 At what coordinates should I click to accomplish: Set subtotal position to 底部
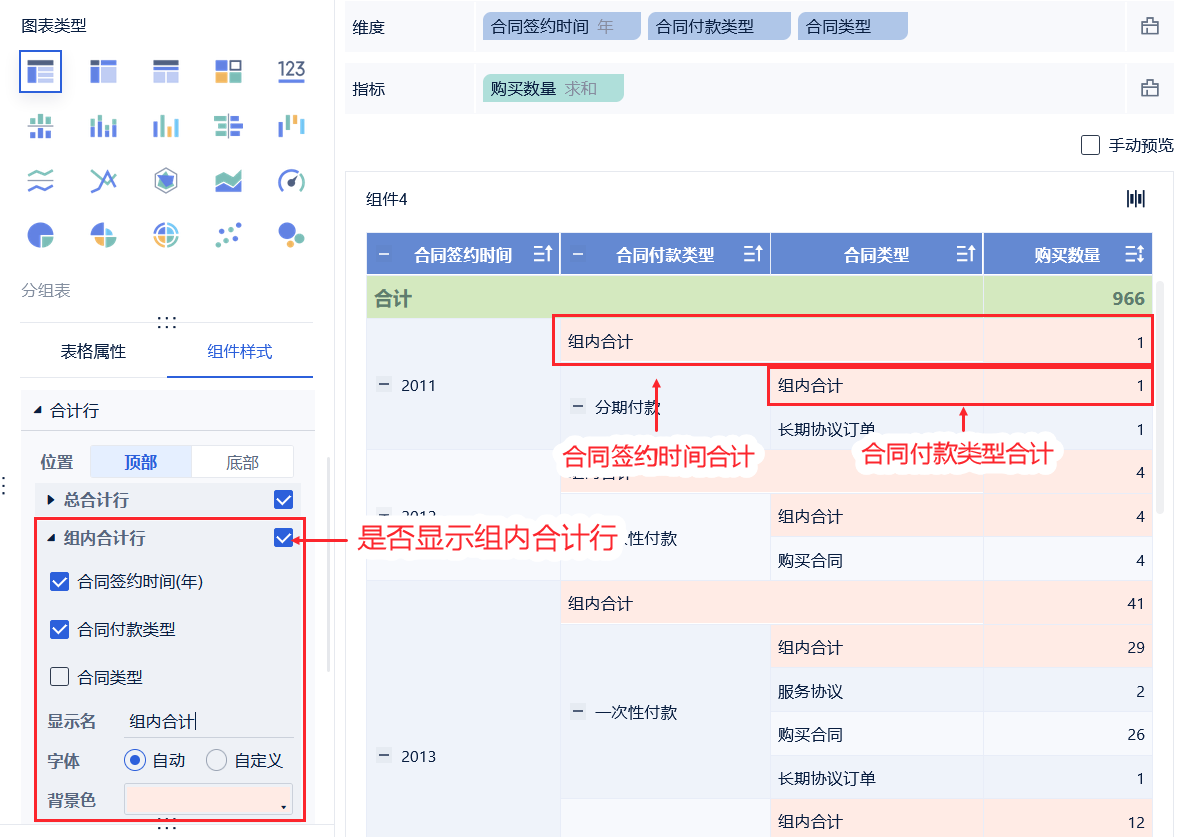tap(242, 461)
